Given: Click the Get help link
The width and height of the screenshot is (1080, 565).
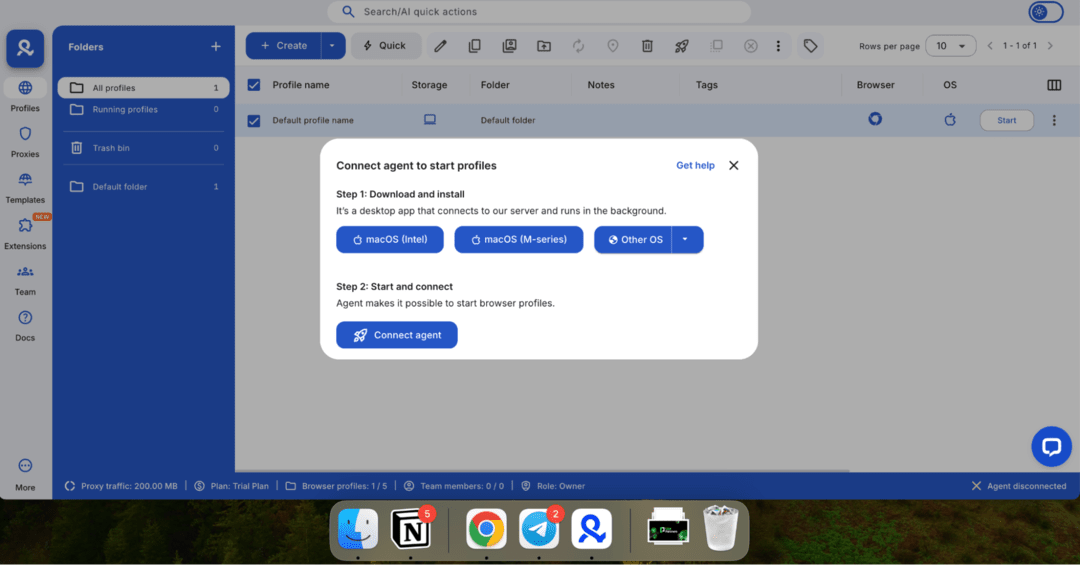Looking at the screenshot, I should pos(695,166).
